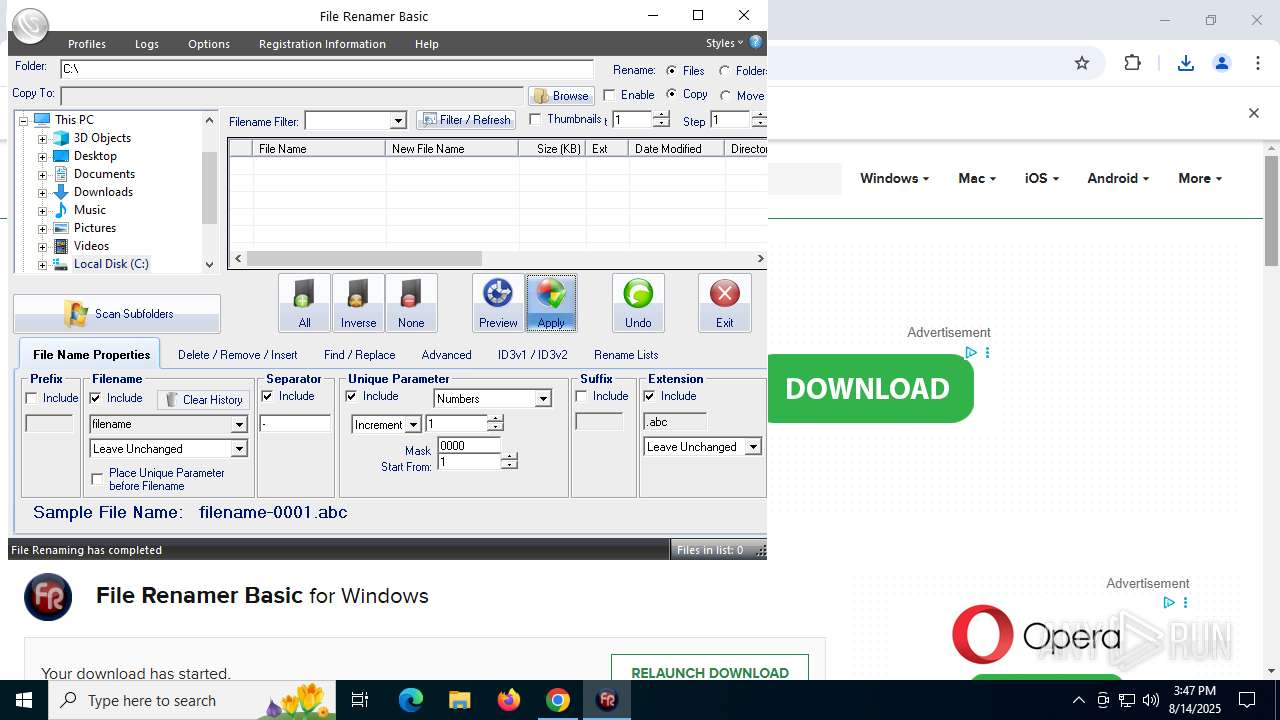The width and height of the screenshot is (1280, 720).
Task: Open browser profile avatar icon
Action: pyautogui.click(x=1221, y=63)
